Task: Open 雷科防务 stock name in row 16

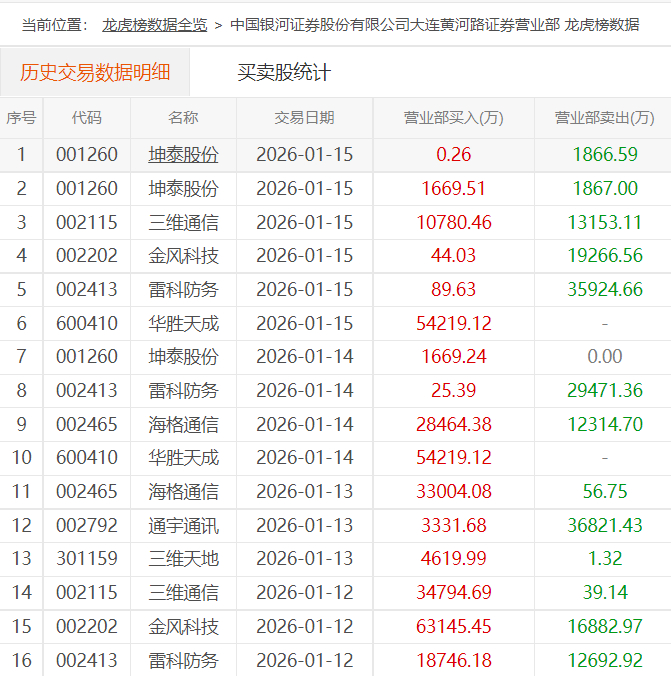Action: point(183,660)
